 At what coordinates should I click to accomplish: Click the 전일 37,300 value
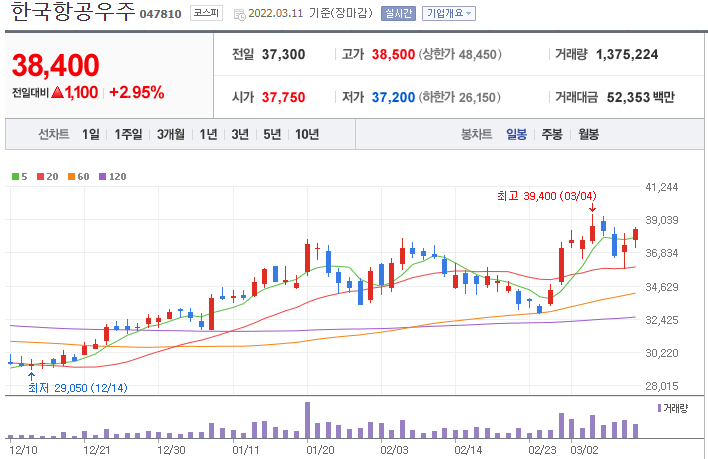pyautogui.click(x=284, y=54)
